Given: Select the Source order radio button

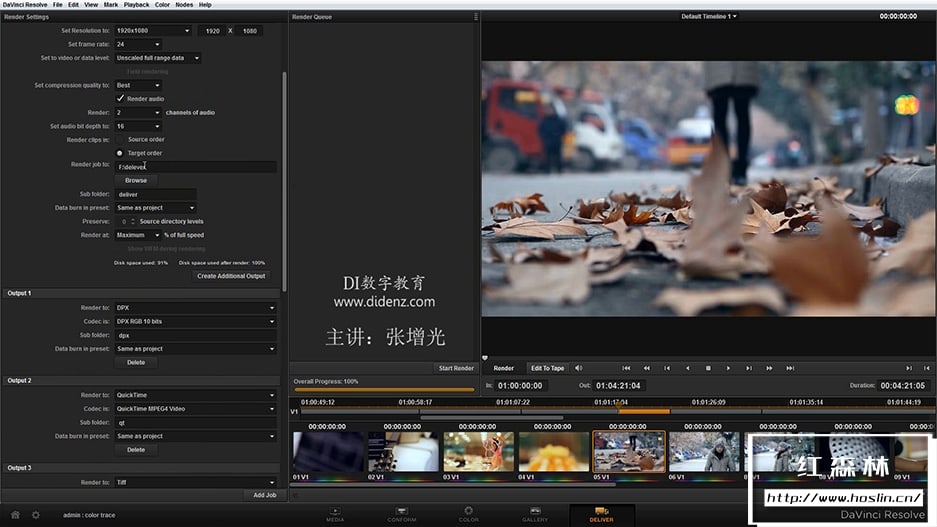Looking at the screenshot, I should coord(120,139).
